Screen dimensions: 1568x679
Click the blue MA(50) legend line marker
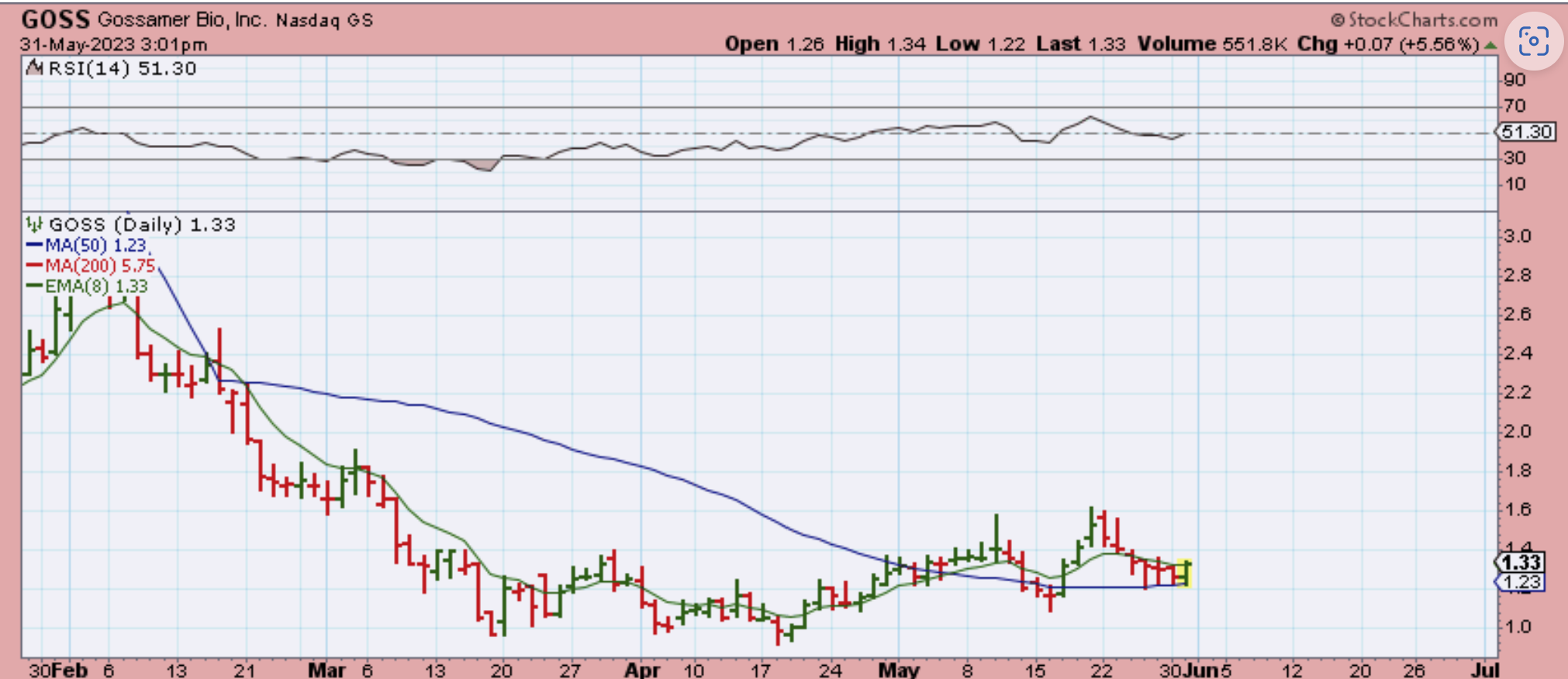pos(34,246)
